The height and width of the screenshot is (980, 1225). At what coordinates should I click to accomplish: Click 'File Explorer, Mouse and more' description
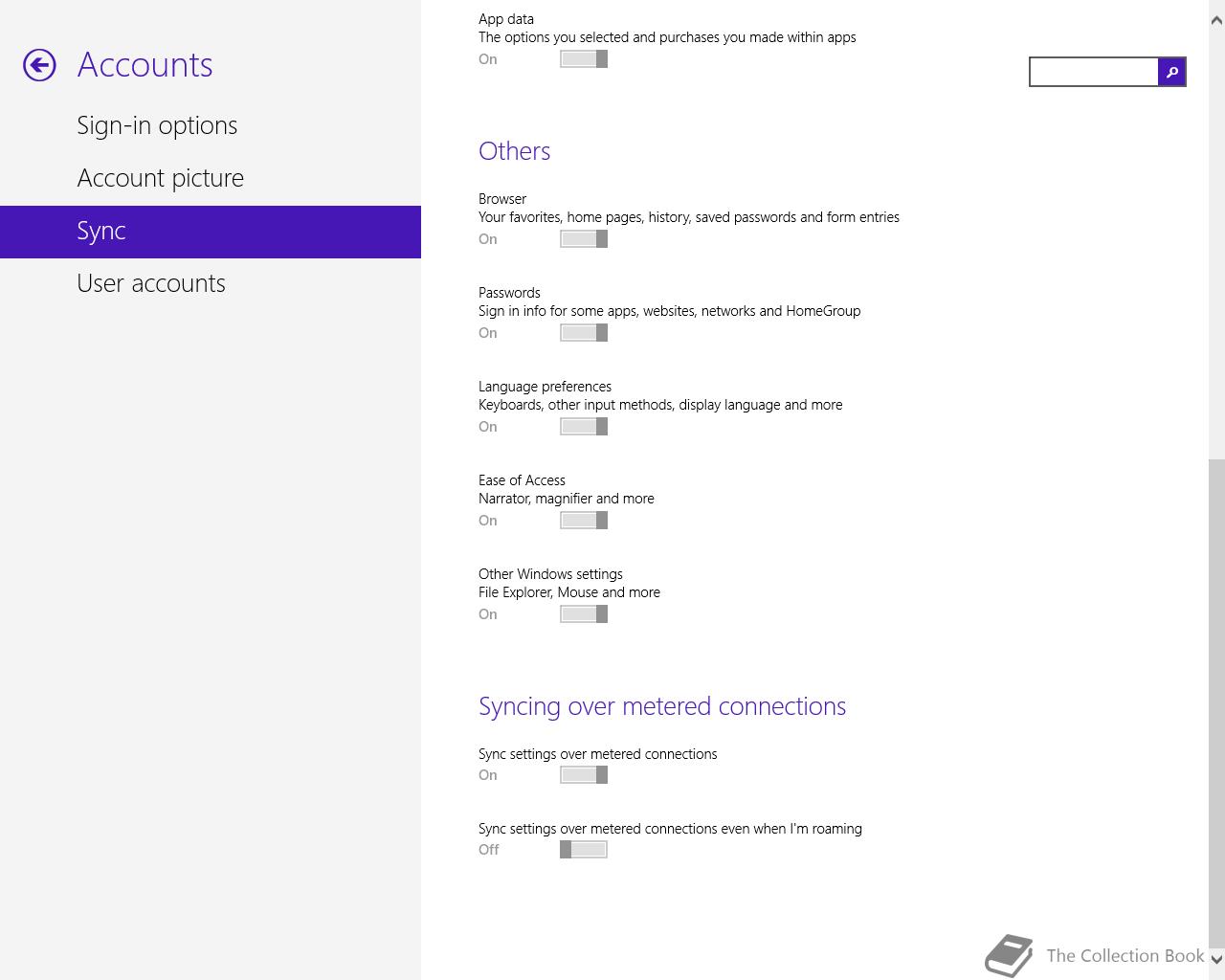[569, 592]
